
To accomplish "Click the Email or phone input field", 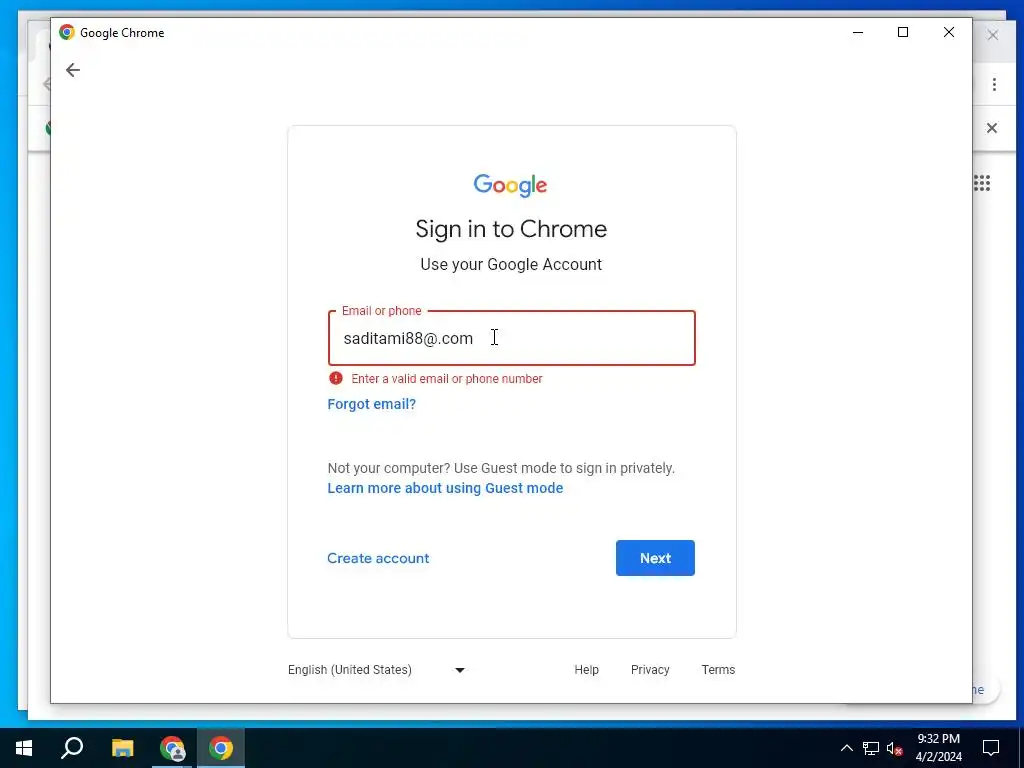I will (511, 338).
